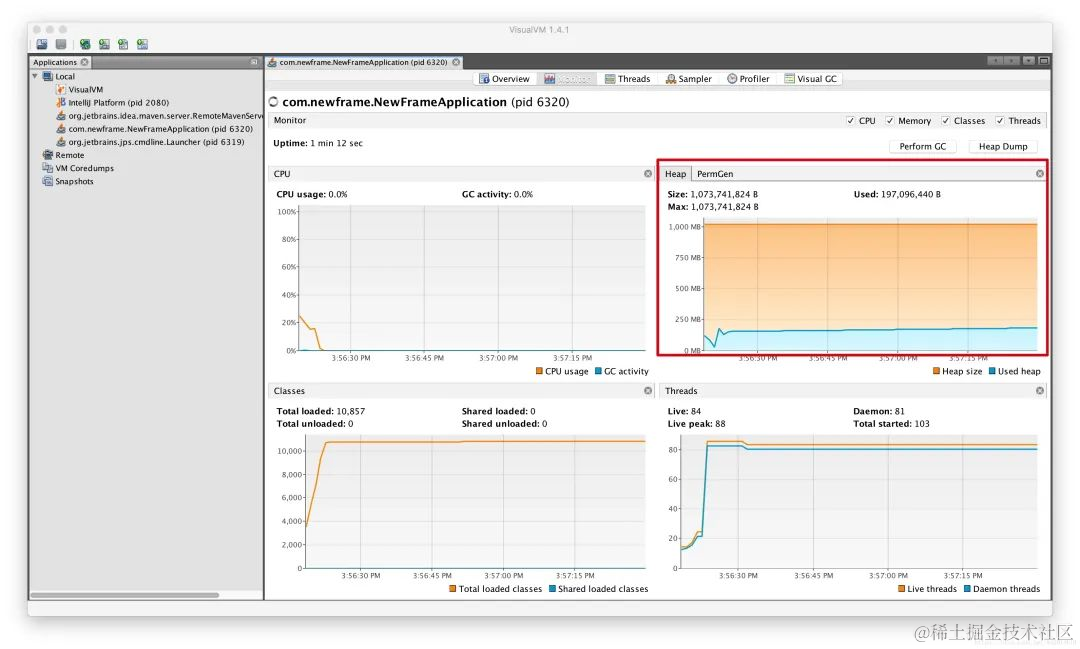The width and height of the screenshot is (1080, 649).
Task: Open the Sampler tab
Action: coord(689,79)
